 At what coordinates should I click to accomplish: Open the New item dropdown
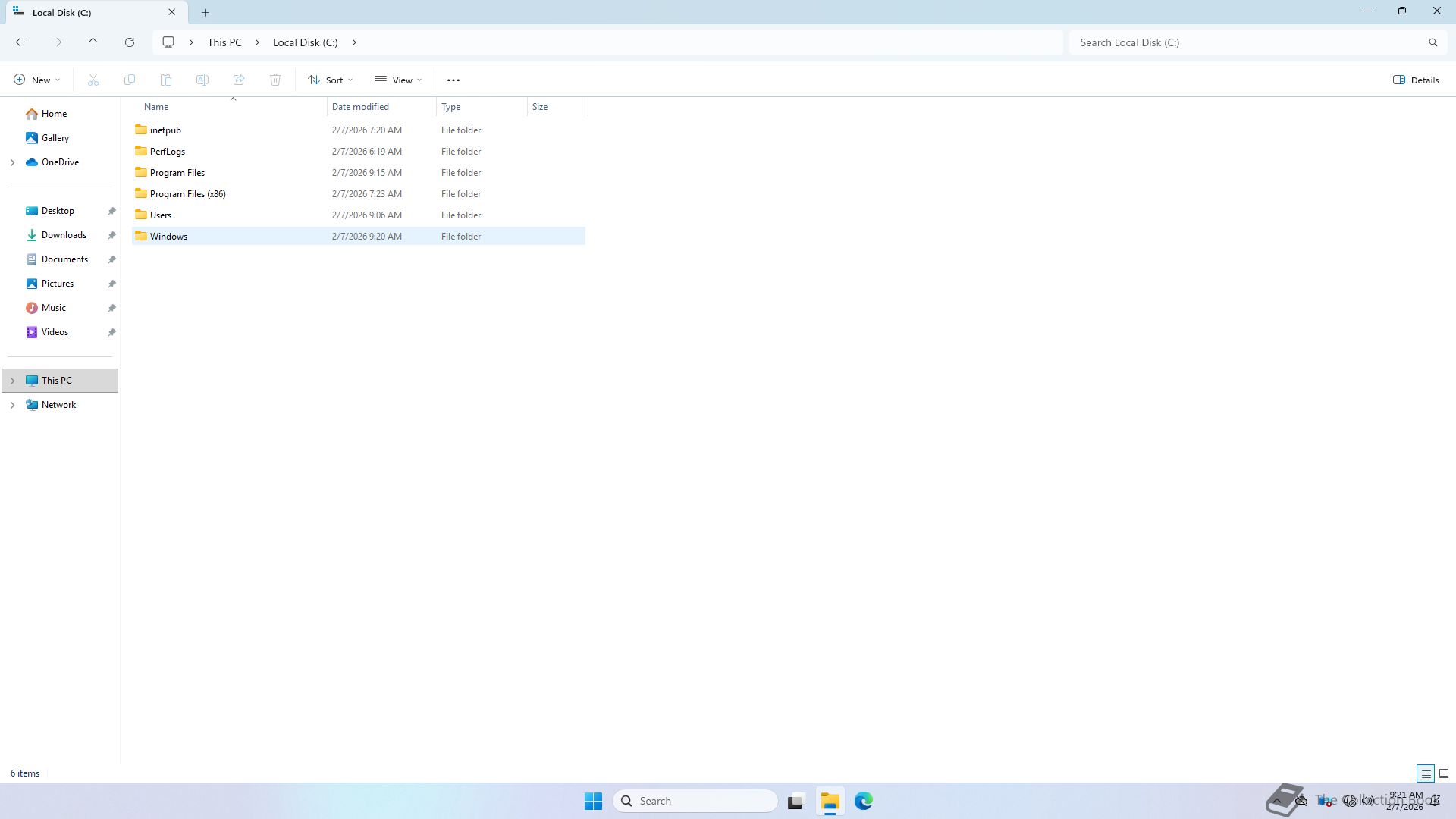click(x=36, y=80)
